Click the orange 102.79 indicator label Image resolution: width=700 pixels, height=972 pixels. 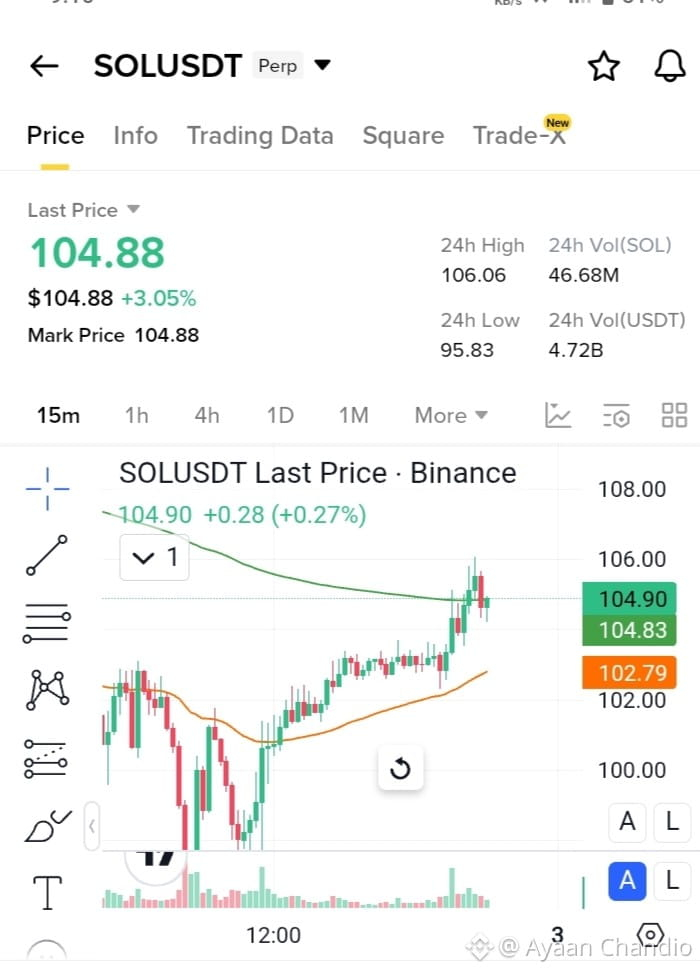(629, 673)
